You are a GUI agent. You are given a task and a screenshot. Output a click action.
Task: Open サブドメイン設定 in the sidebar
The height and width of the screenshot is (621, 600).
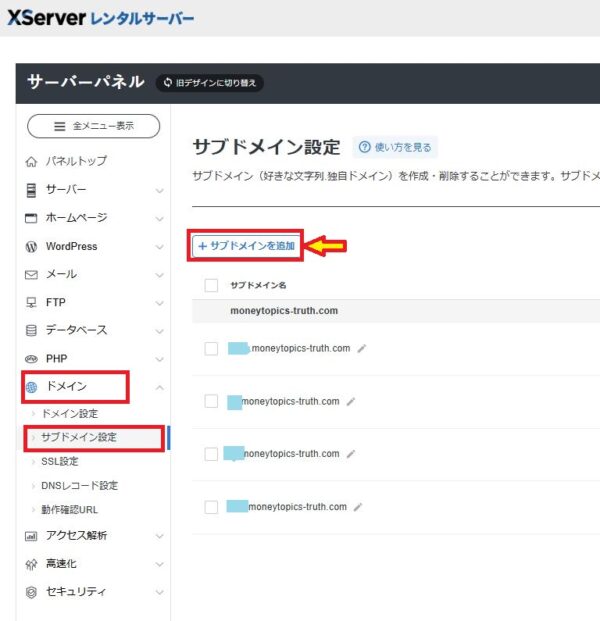79,437
